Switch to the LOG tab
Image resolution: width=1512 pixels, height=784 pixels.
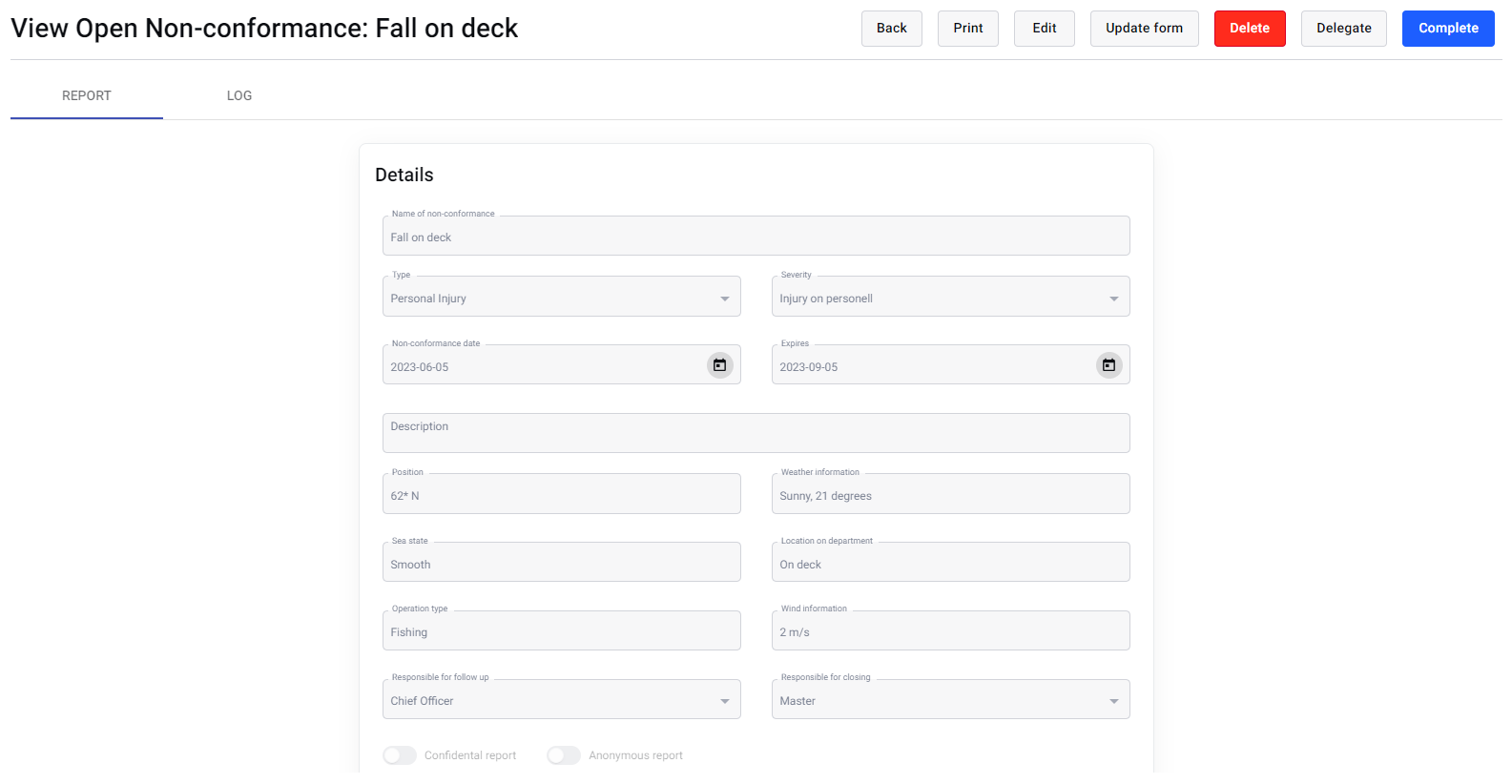[x=239, y=95]
